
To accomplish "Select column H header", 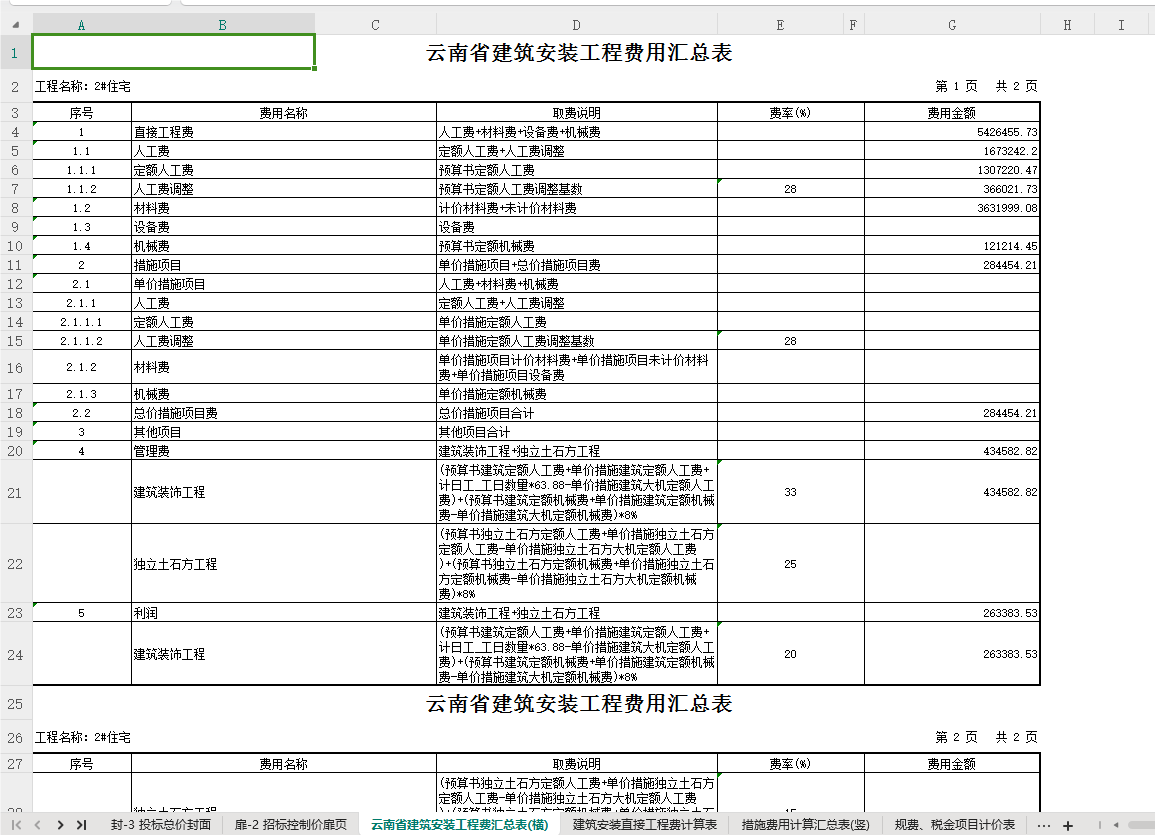I will click(1067, 25).
